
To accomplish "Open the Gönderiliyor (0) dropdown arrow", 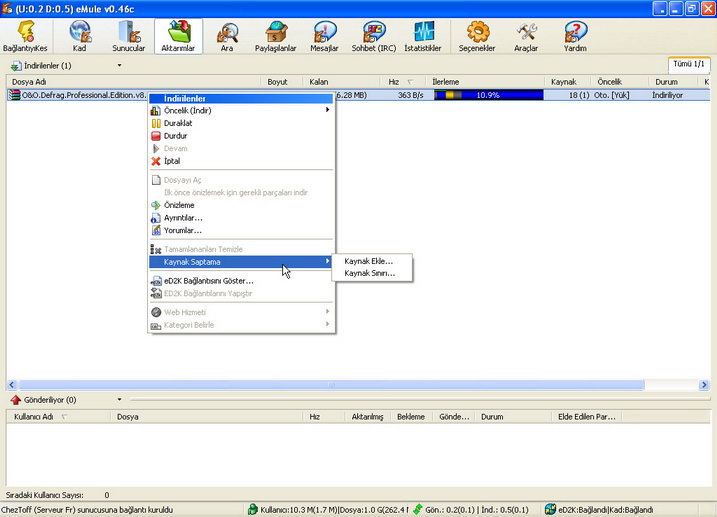I will (119, 400).
